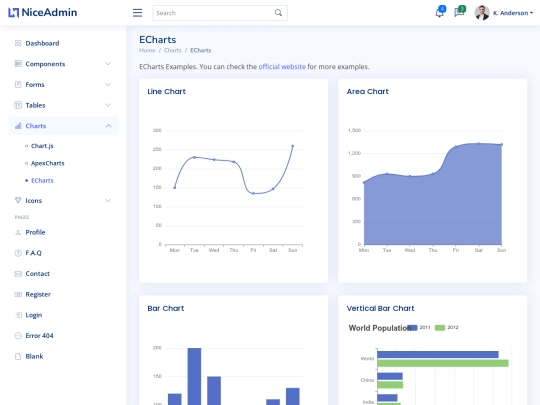Open the Register page link
Viewport: 540px width, 405px height.
point(63,294)
